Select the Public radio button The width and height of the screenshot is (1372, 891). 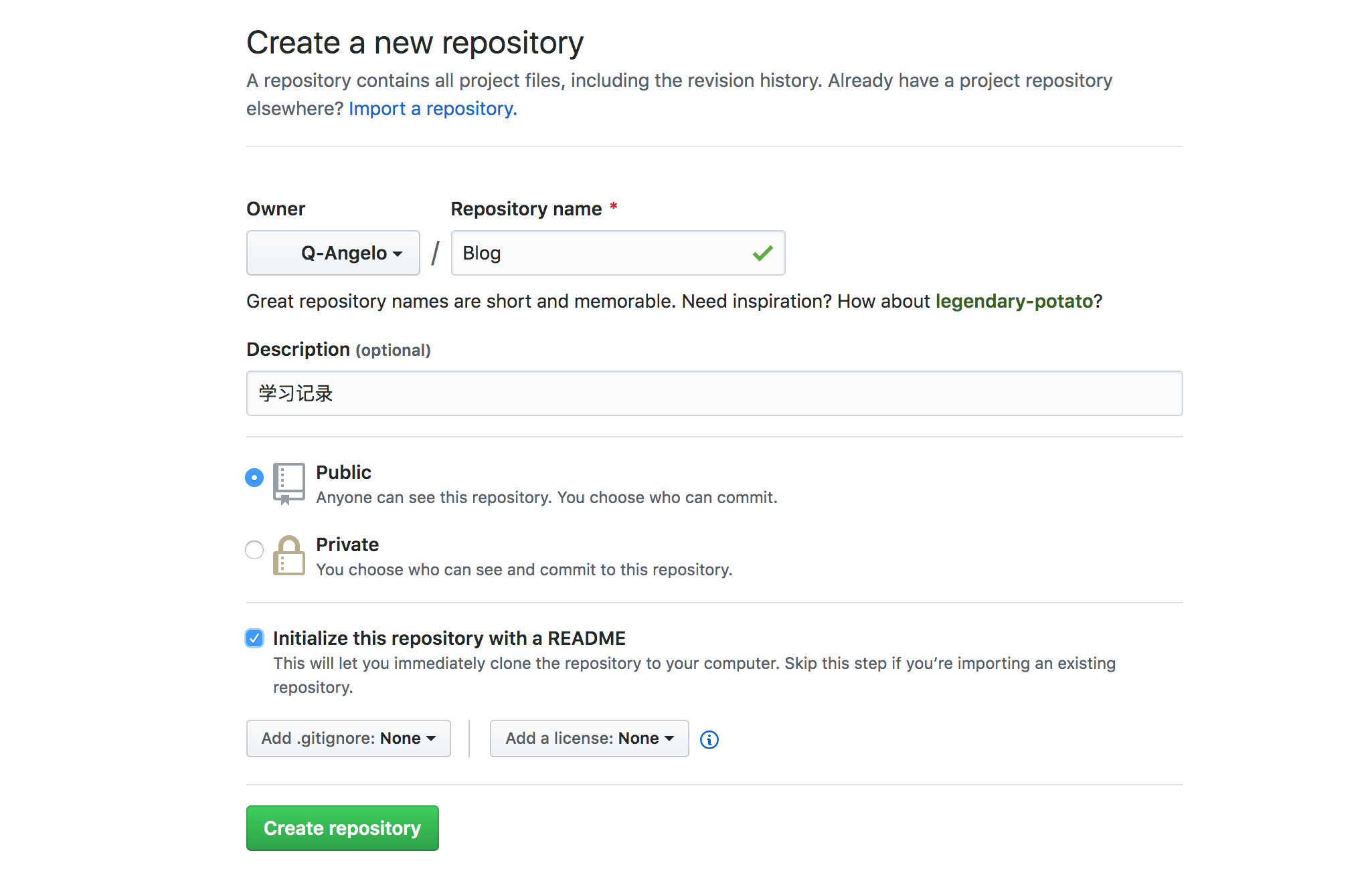pos(254,478)
